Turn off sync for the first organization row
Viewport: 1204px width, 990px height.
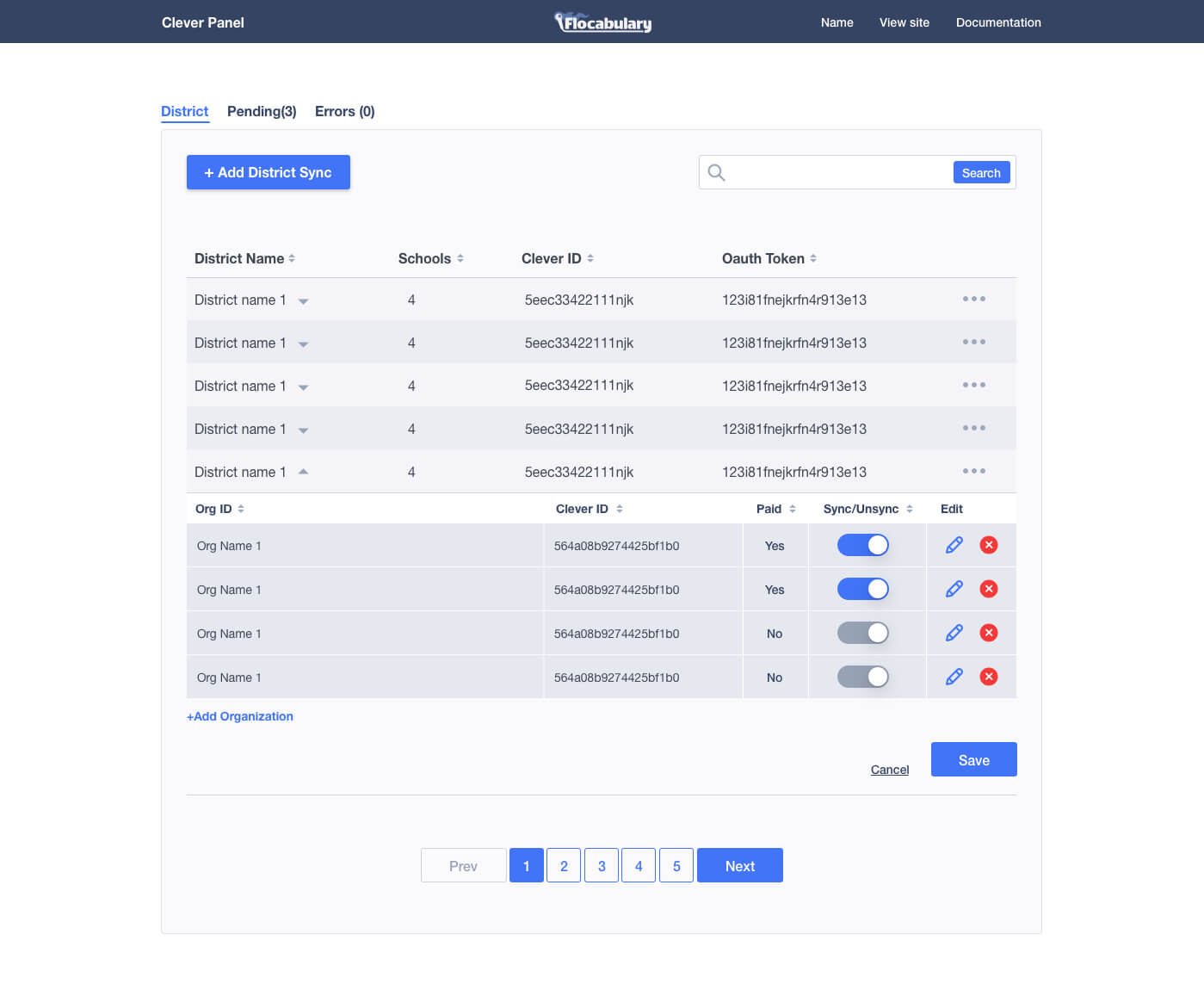pos(863,545)
